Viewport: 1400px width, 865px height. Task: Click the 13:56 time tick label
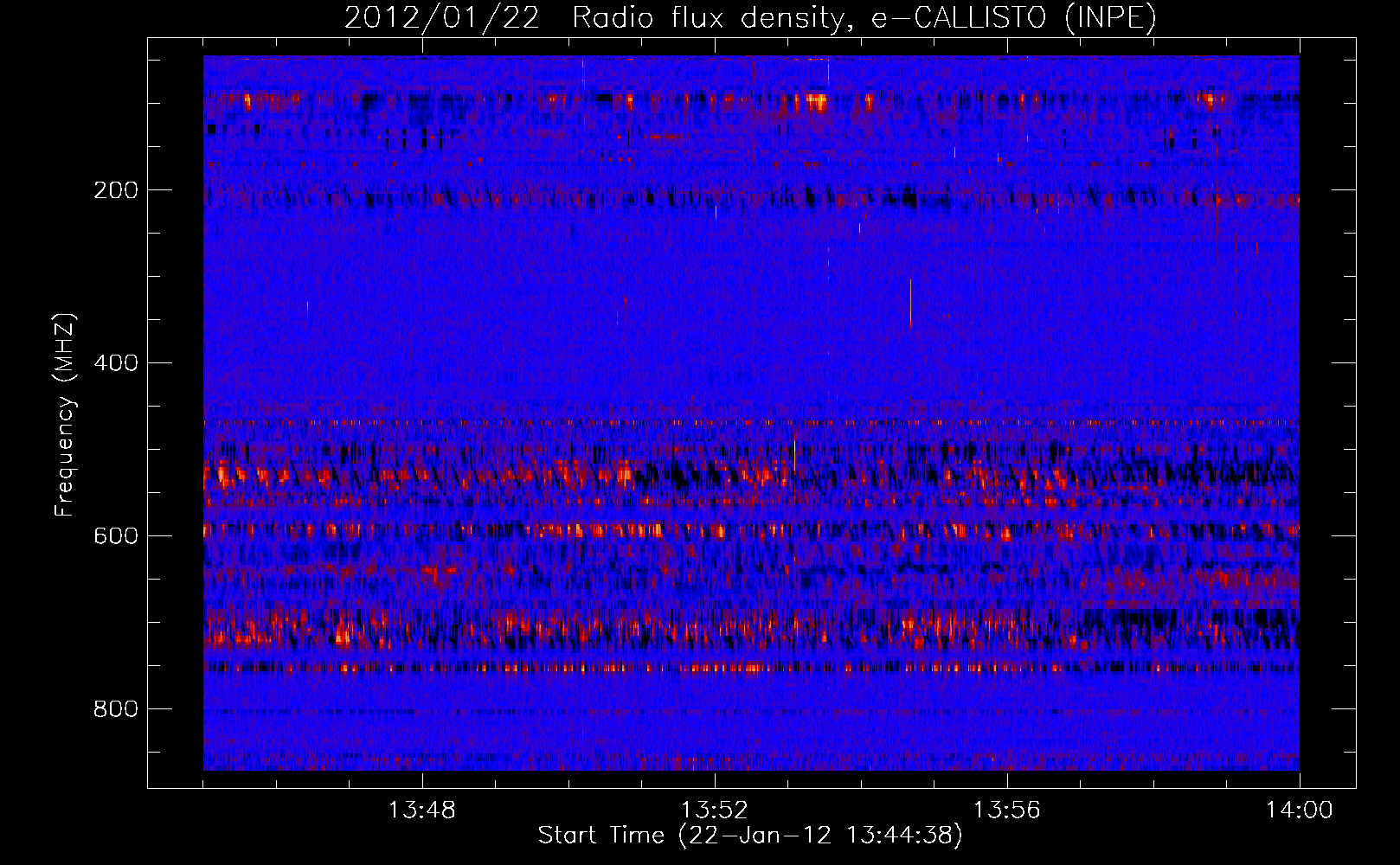click(x=1006, y=811)
